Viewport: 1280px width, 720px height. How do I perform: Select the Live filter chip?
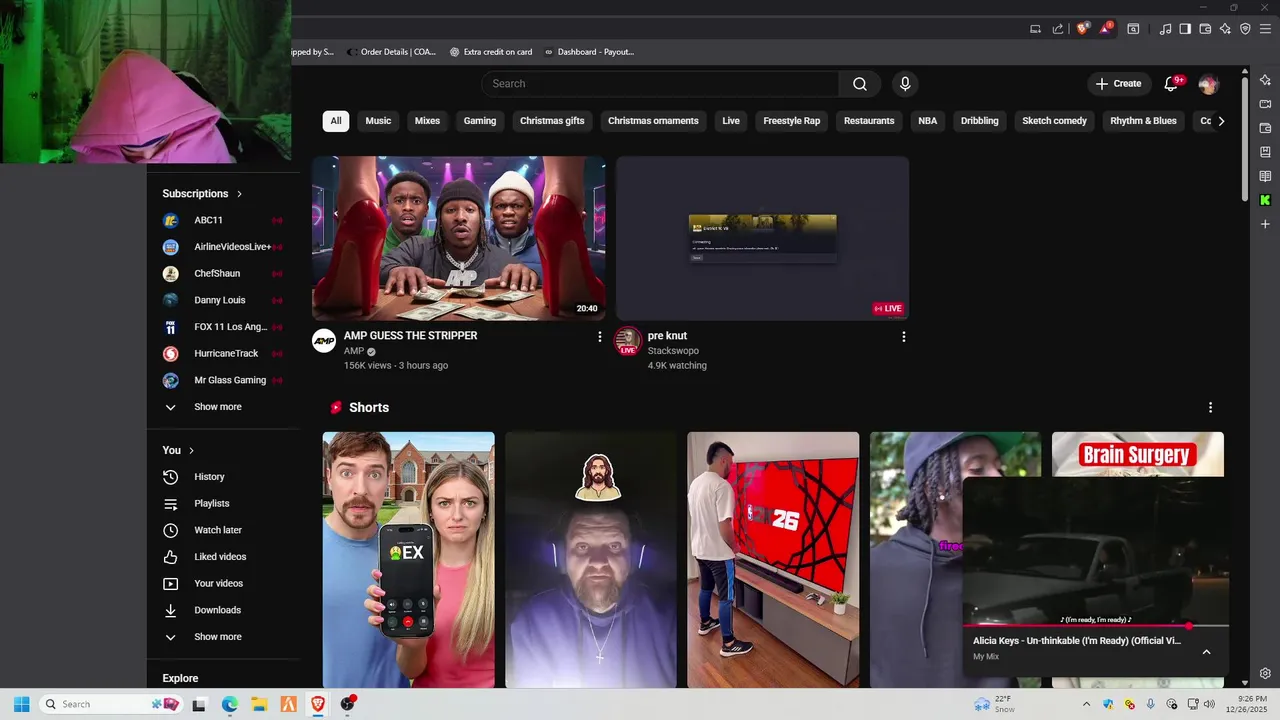[731, 121]
